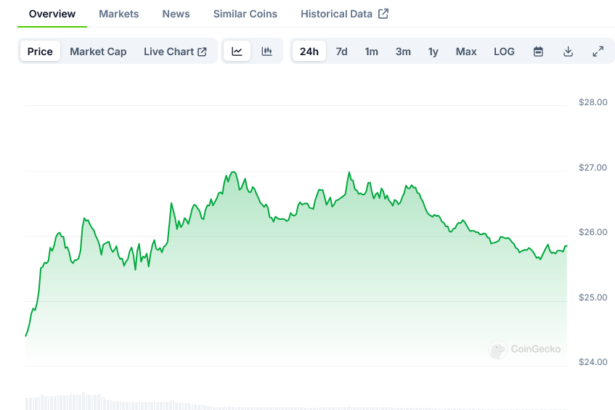Show the 1y price history
Screen dimensions: 615x410
[x=433, y=52]
